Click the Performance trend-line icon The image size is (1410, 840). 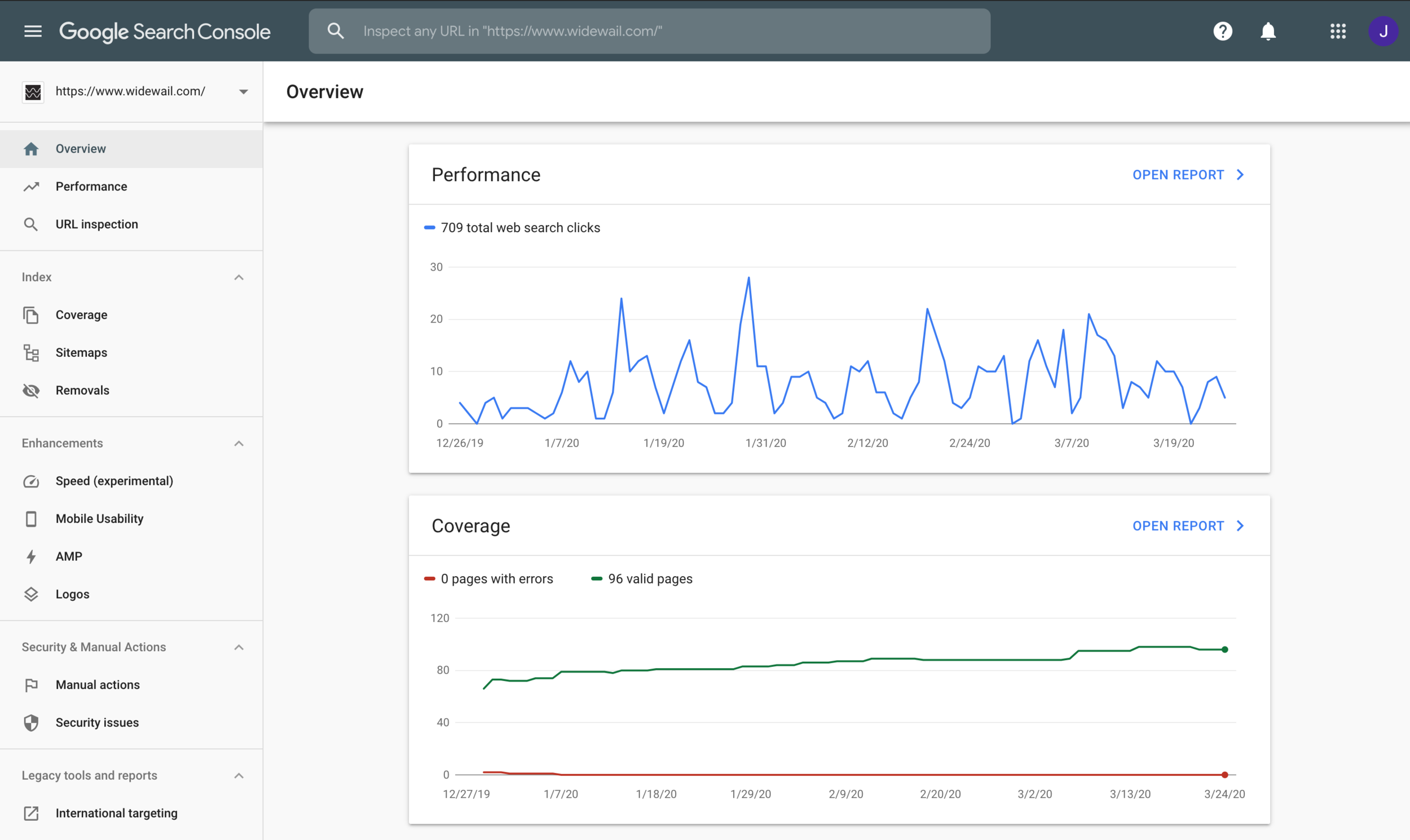(31, 187)
